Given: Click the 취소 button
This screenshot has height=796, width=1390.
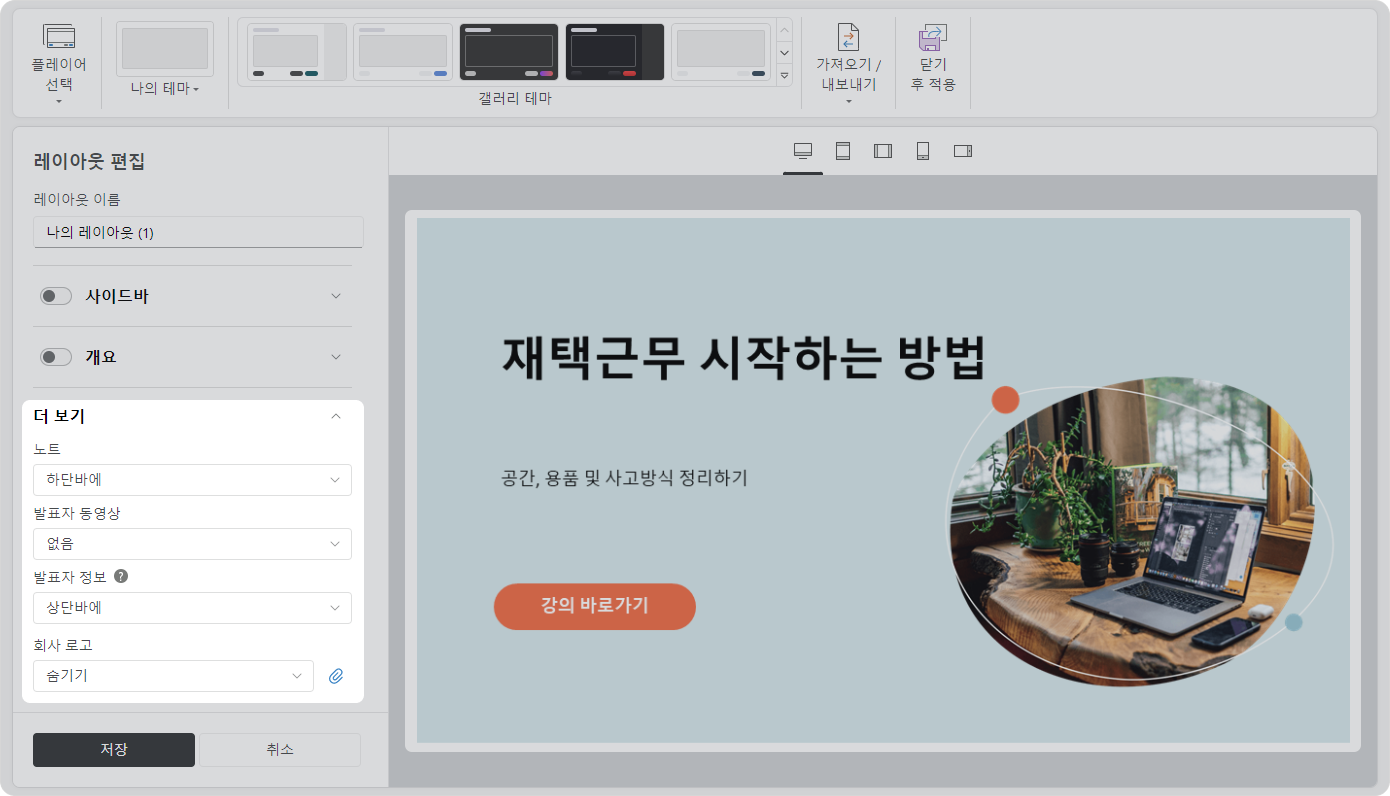Looking at the screenshot, I should point(280,750).
